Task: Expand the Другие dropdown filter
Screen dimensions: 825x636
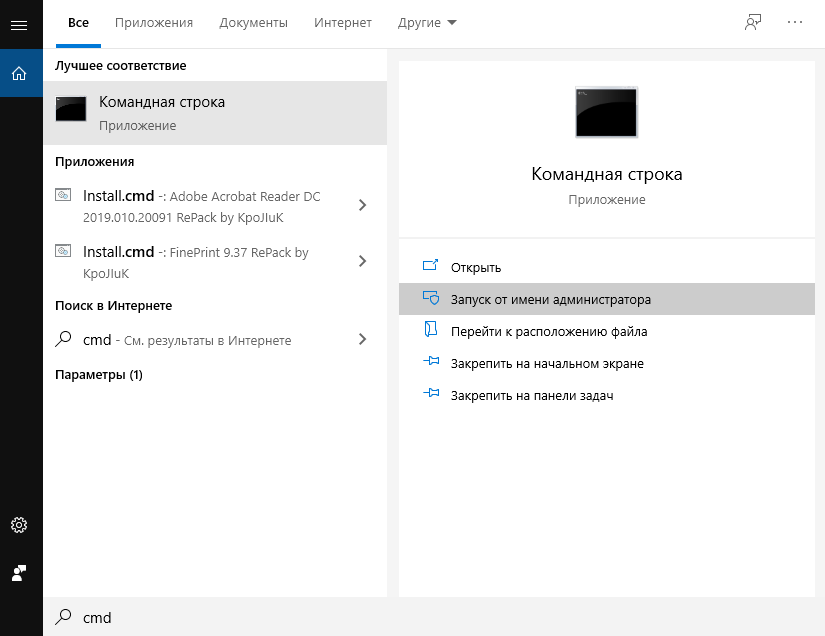Action: (427, 23)
